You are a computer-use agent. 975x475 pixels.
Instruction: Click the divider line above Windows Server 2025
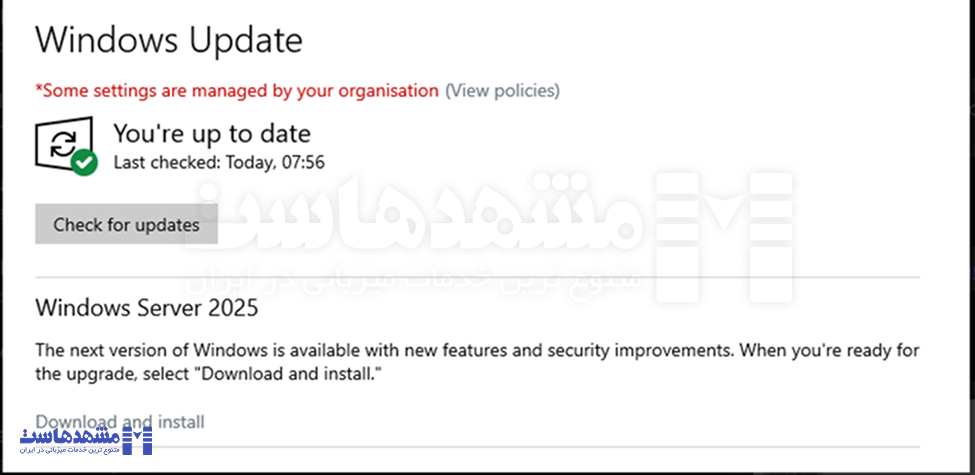pyautogui.click(x=477, y=277)
